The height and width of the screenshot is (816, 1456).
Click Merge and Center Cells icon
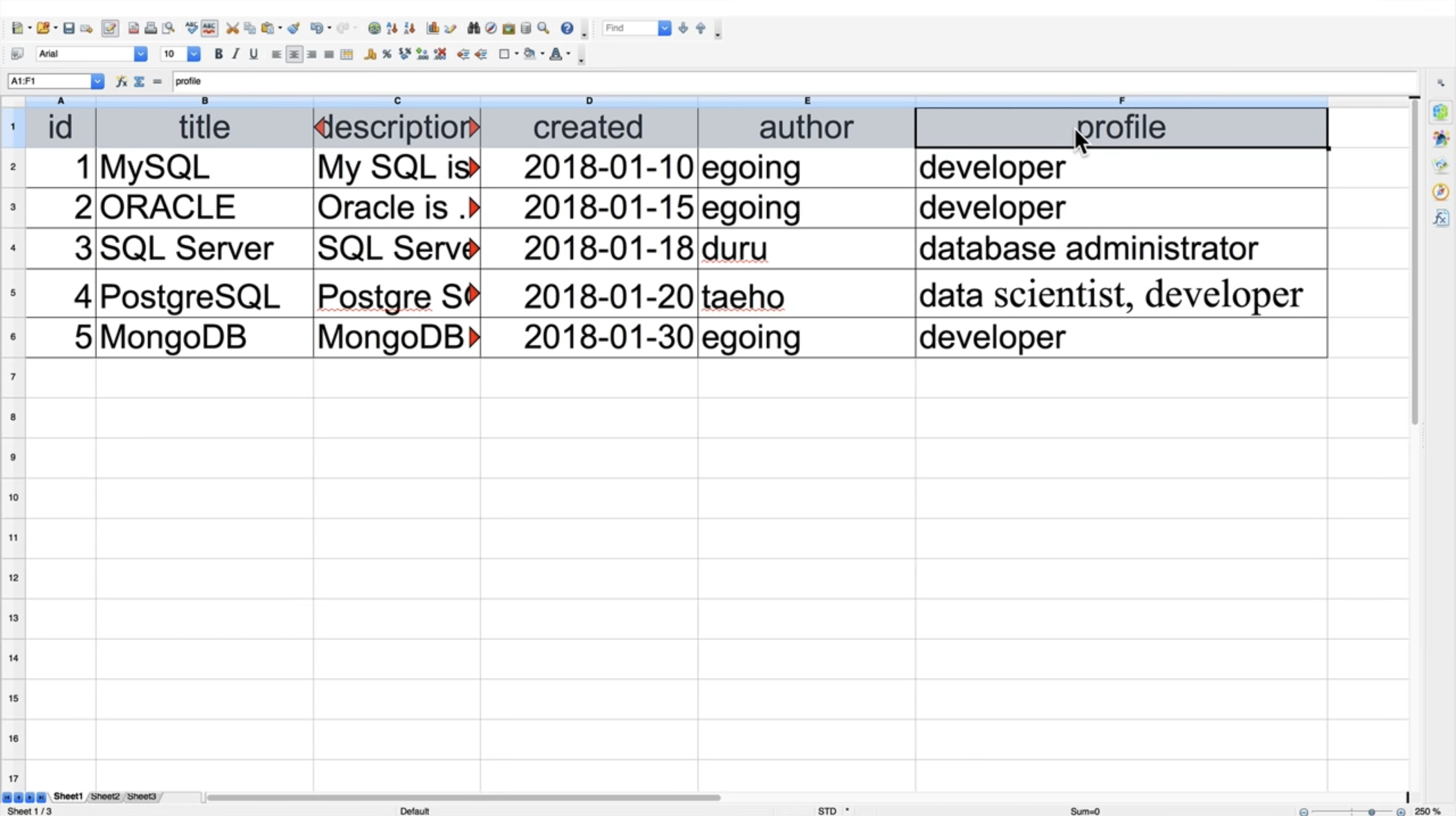tap(346, 54)
